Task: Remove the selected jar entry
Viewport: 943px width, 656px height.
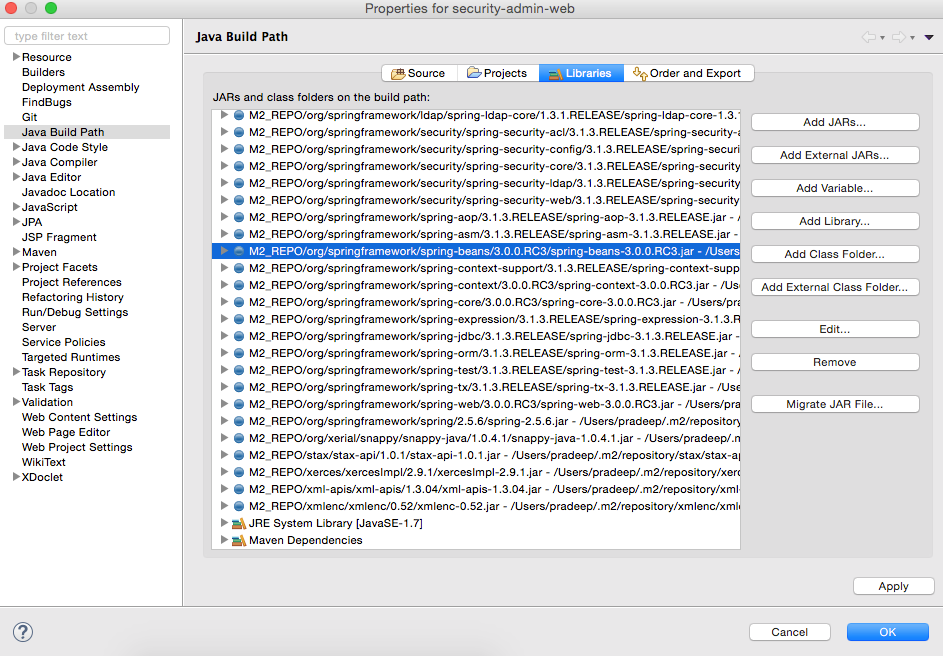Action: coord(835,363)
